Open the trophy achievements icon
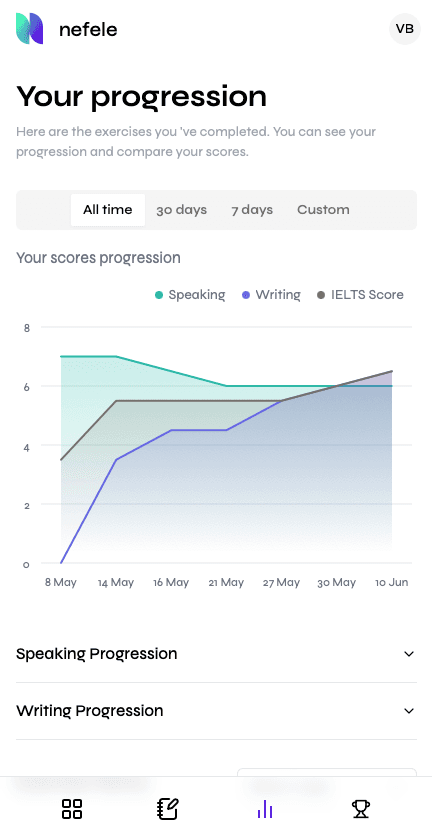 361,808
